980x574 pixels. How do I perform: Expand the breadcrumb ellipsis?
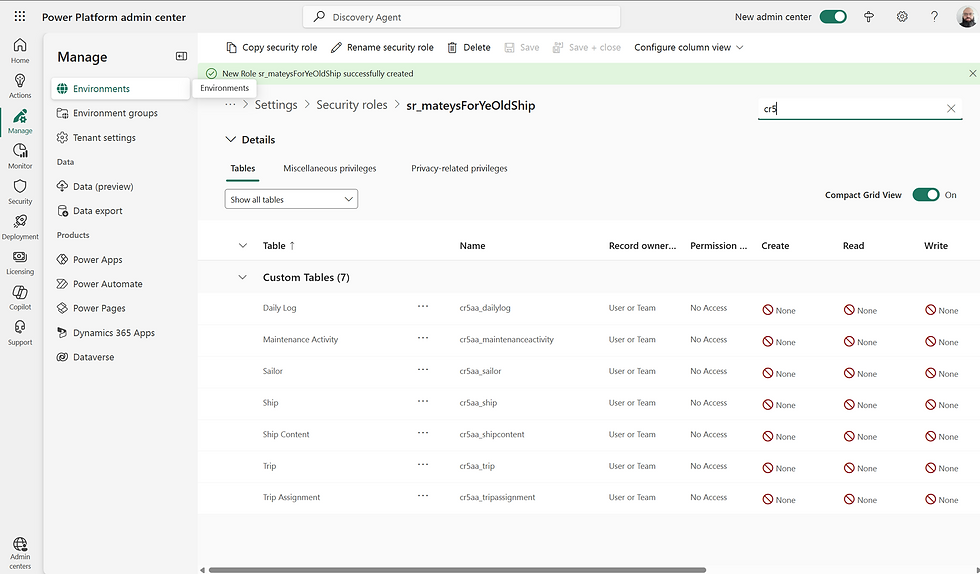point(230,104)
